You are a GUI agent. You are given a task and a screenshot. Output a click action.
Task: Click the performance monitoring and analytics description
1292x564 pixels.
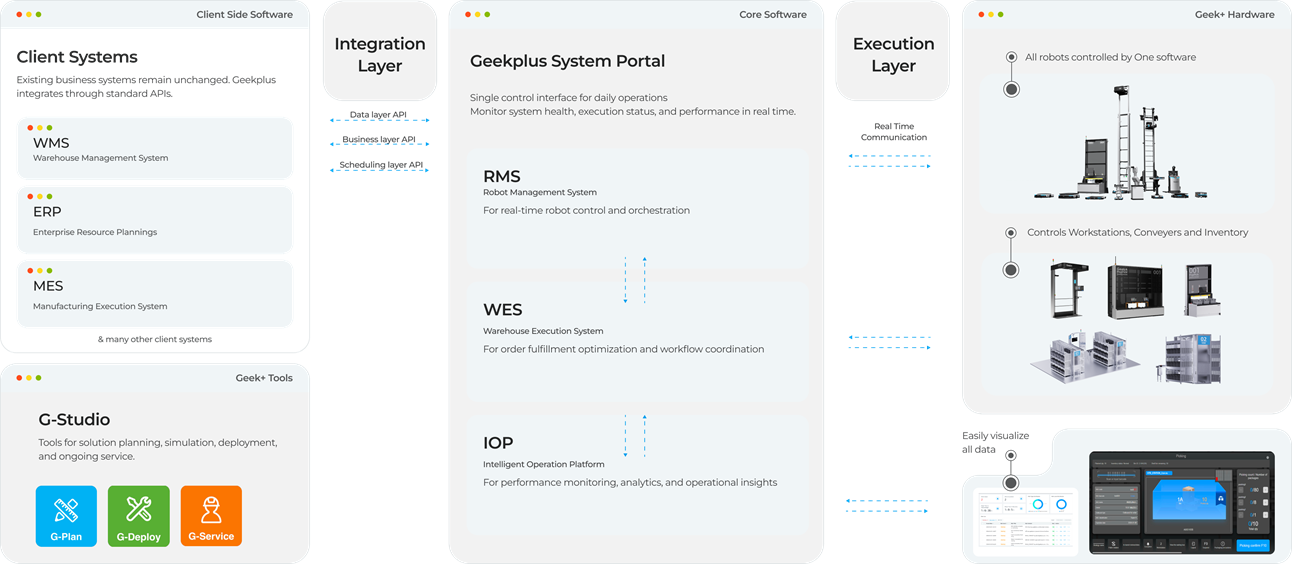[630, 482]
